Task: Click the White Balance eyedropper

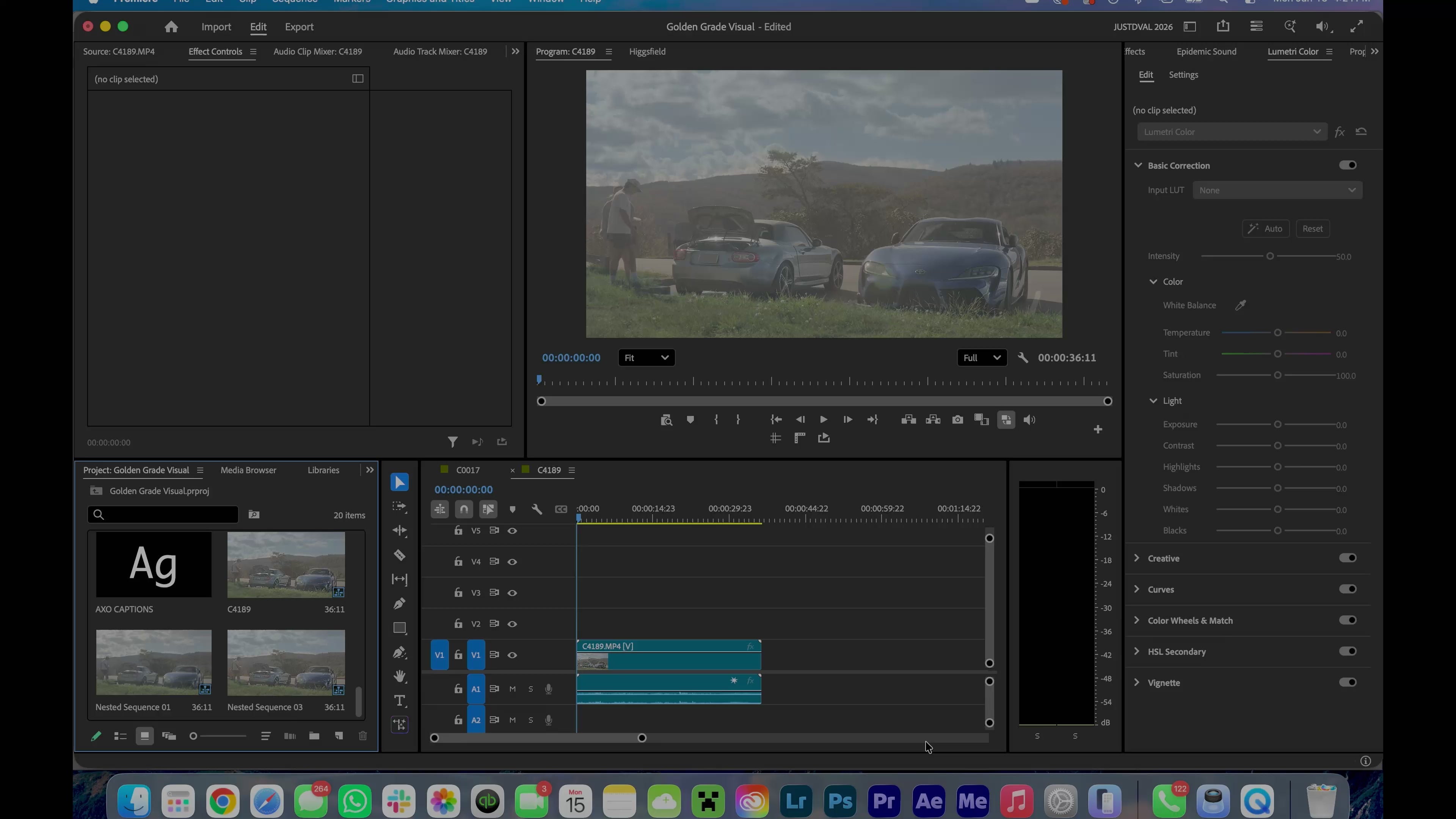Action: [x=1241, y=305]
